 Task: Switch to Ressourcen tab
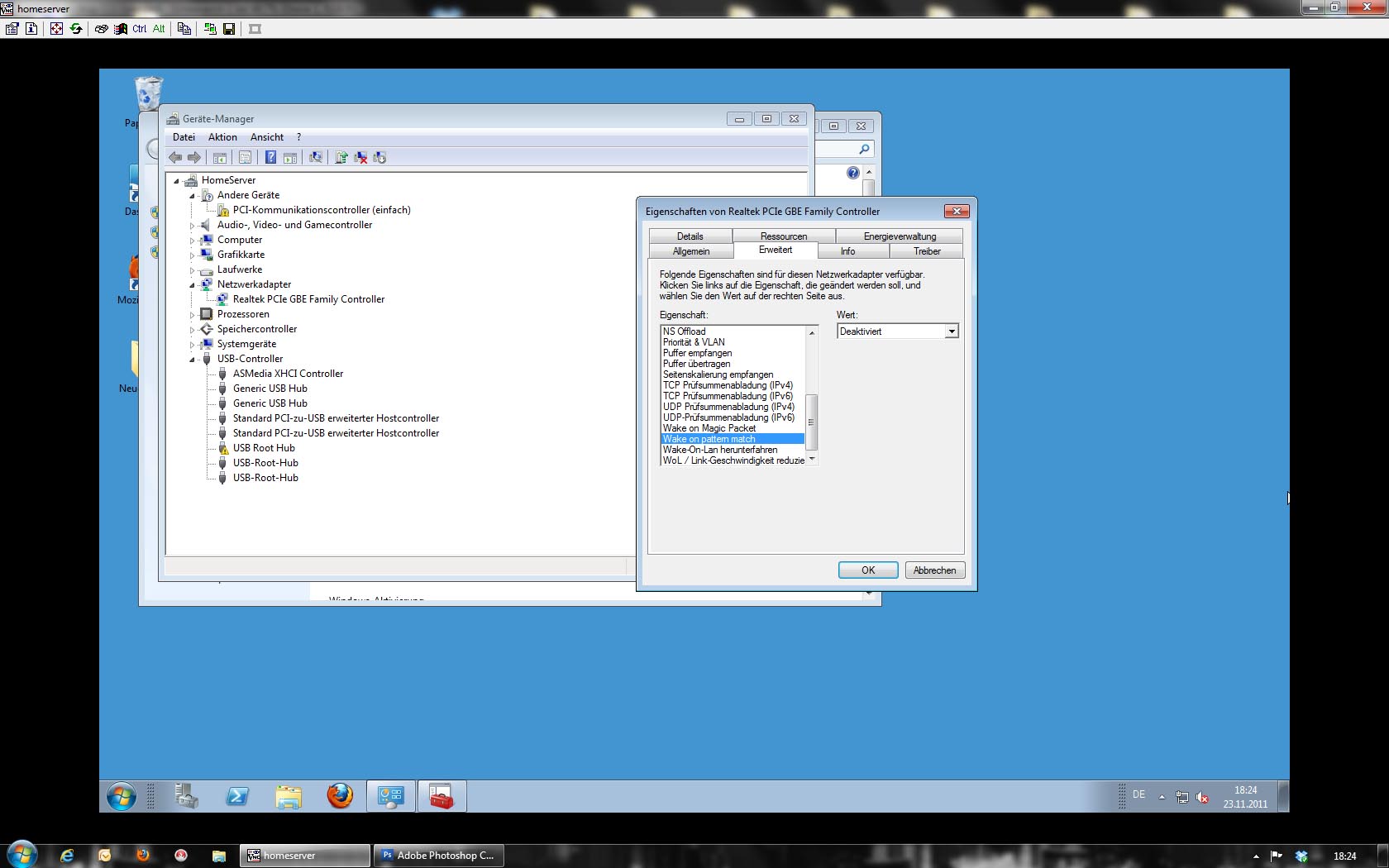tap(783, 236)
